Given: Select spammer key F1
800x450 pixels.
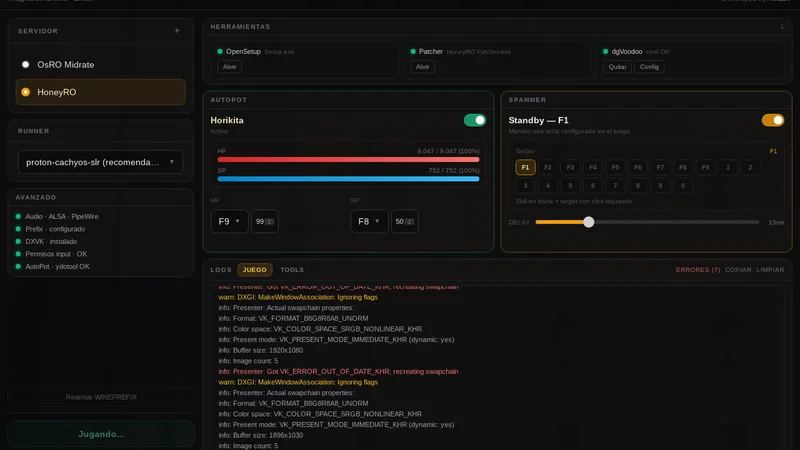Looking at the screenshot, I should click(x=525, y=167).
